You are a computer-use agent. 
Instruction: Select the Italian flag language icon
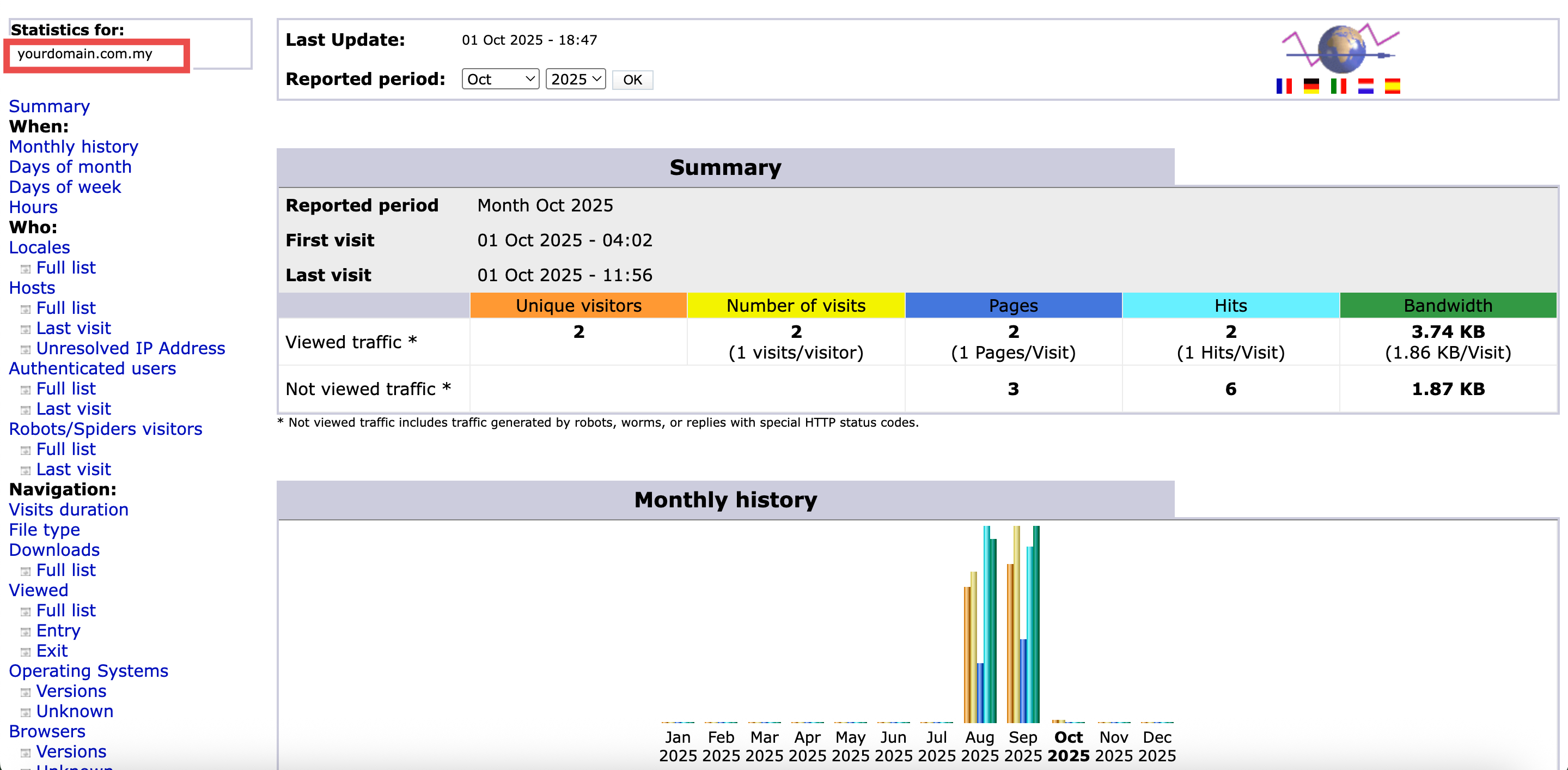[1338, 86]
